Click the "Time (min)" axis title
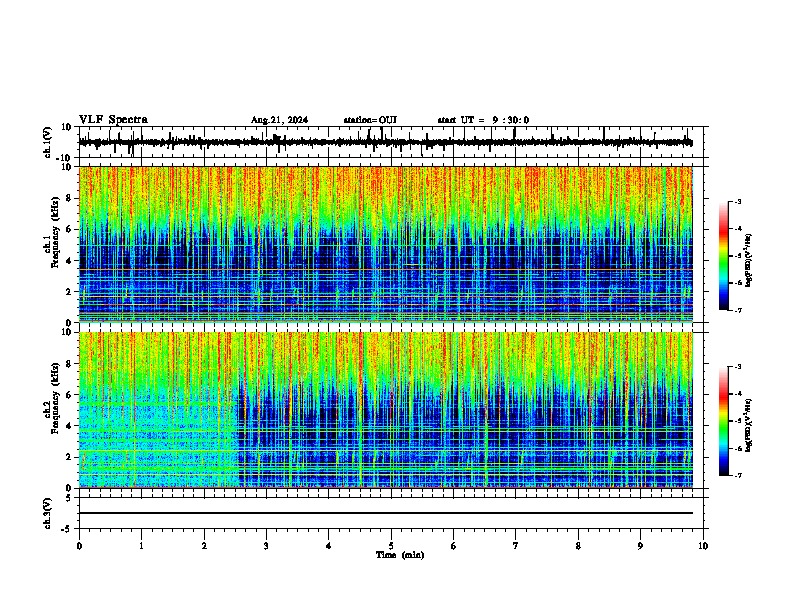 coord(400,555)
